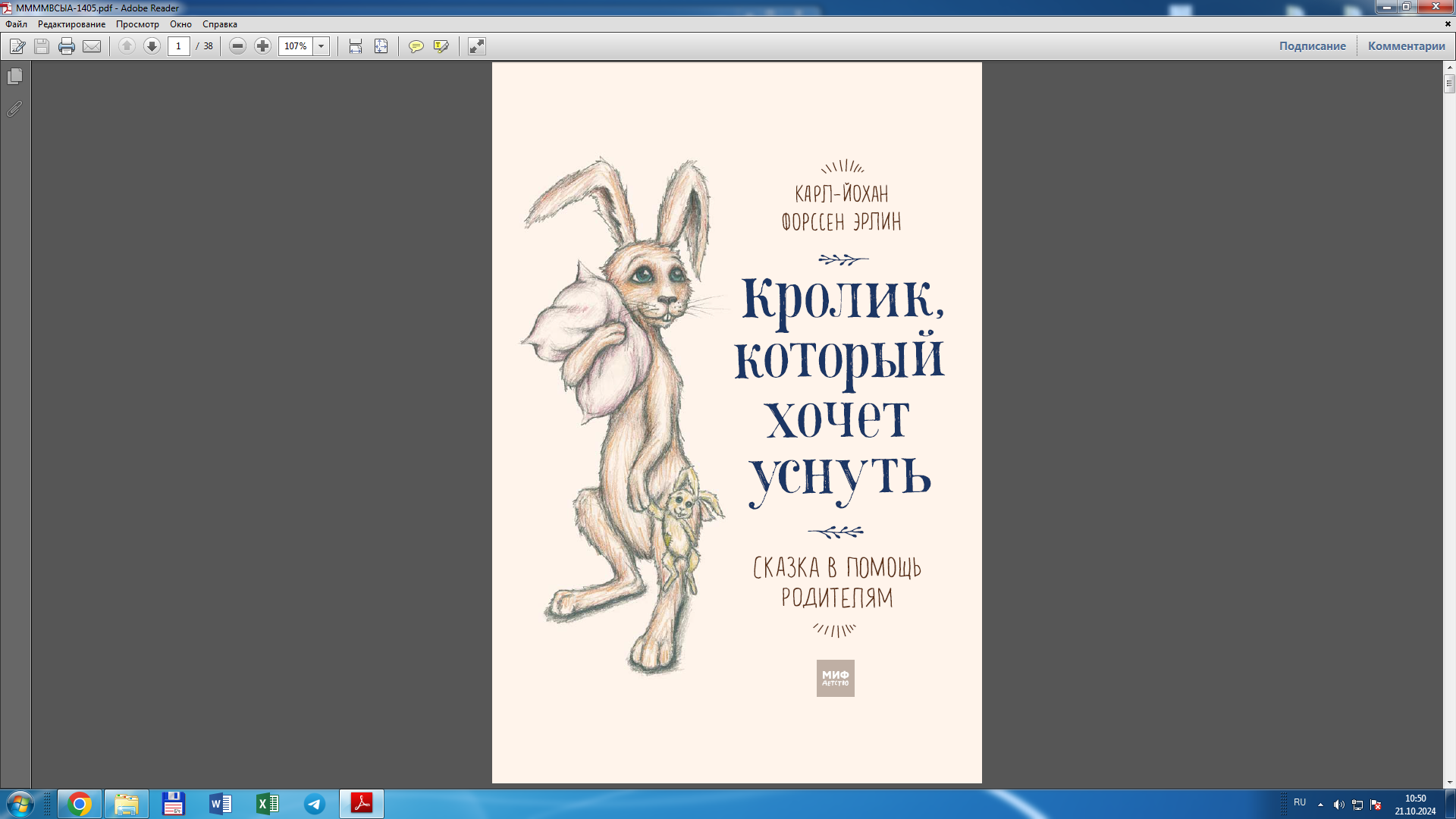Open a sticky note comment
This screenshot has height=819, width=1456.
point(416,46)
